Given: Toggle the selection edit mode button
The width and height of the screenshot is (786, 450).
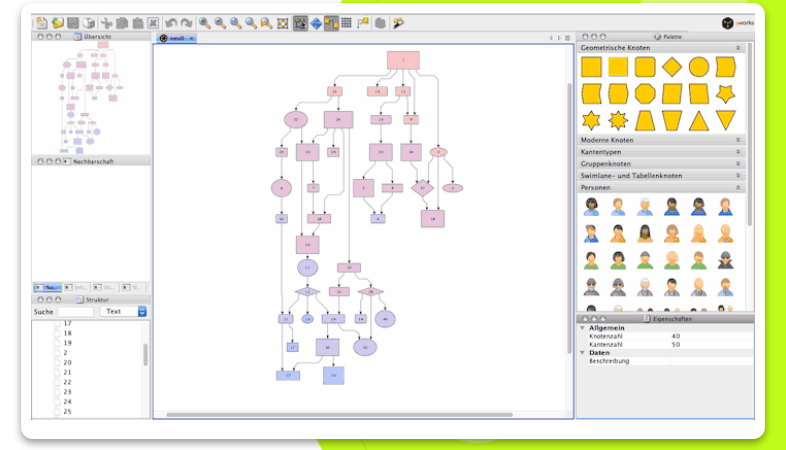Looking at the screenshot, I should point(300,23).
